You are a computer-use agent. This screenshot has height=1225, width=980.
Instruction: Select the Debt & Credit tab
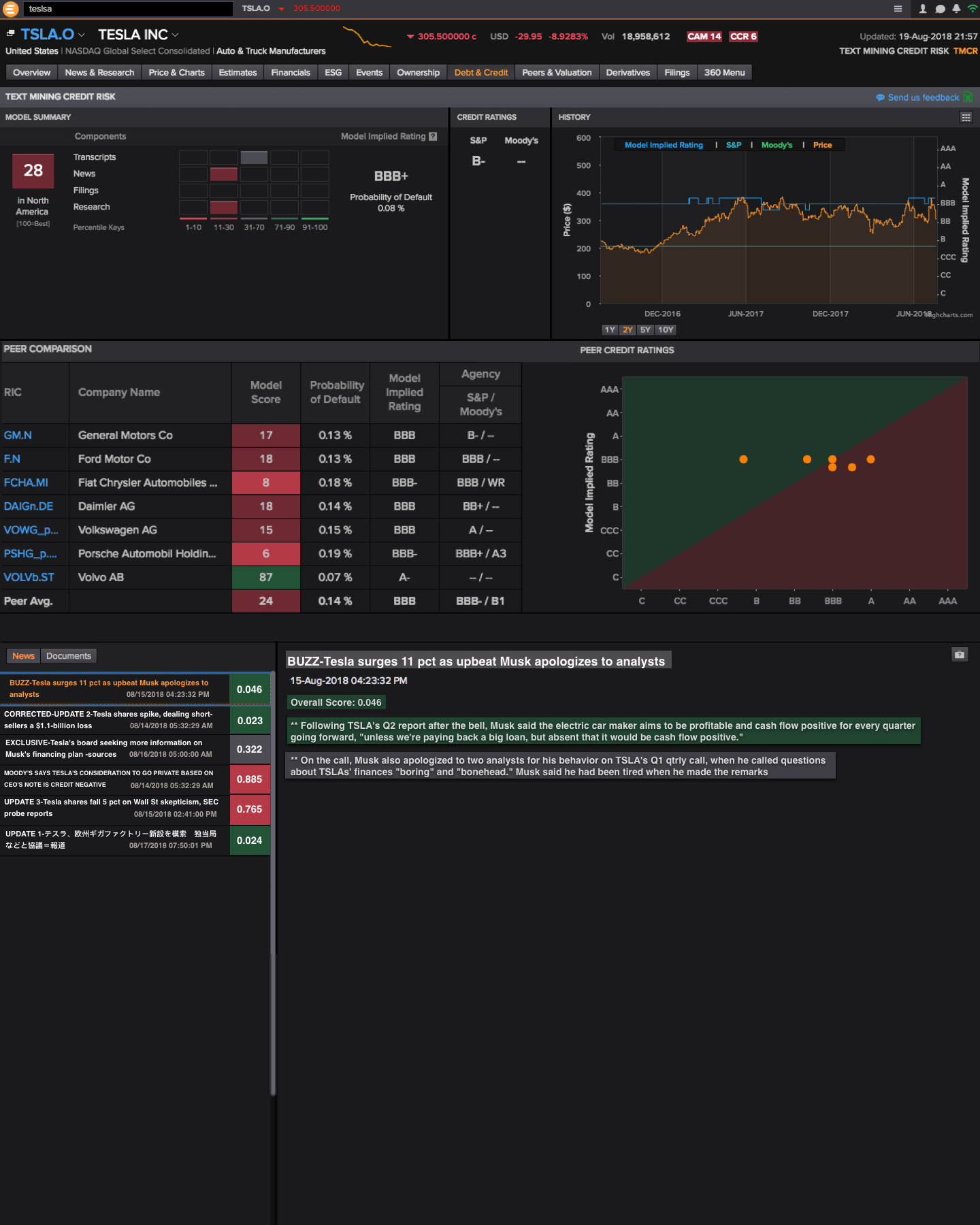click(x=480, y=73)
